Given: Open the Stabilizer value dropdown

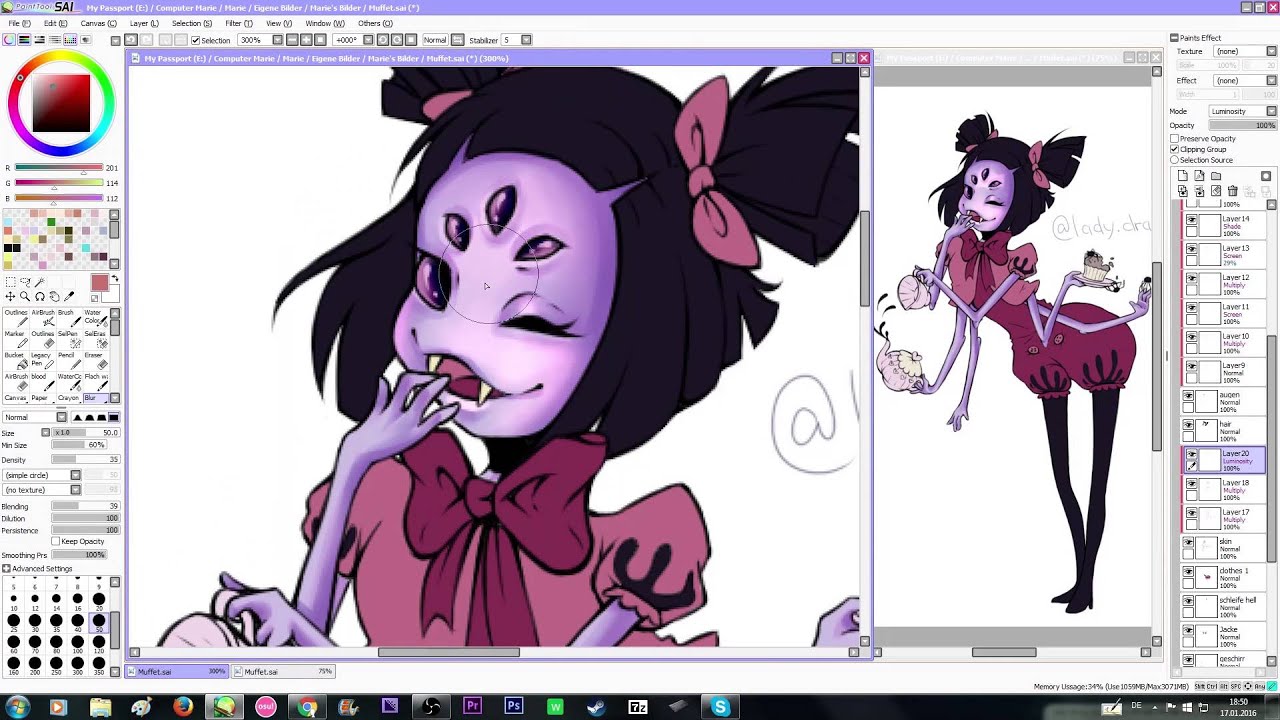Looking at the screenshot, I should click(x=526, y=40).
